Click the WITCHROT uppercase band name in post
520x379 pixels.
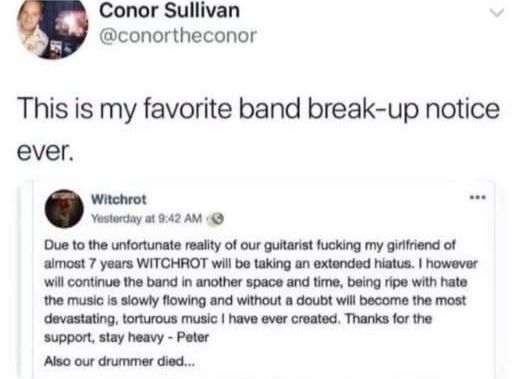pos(173,264)
